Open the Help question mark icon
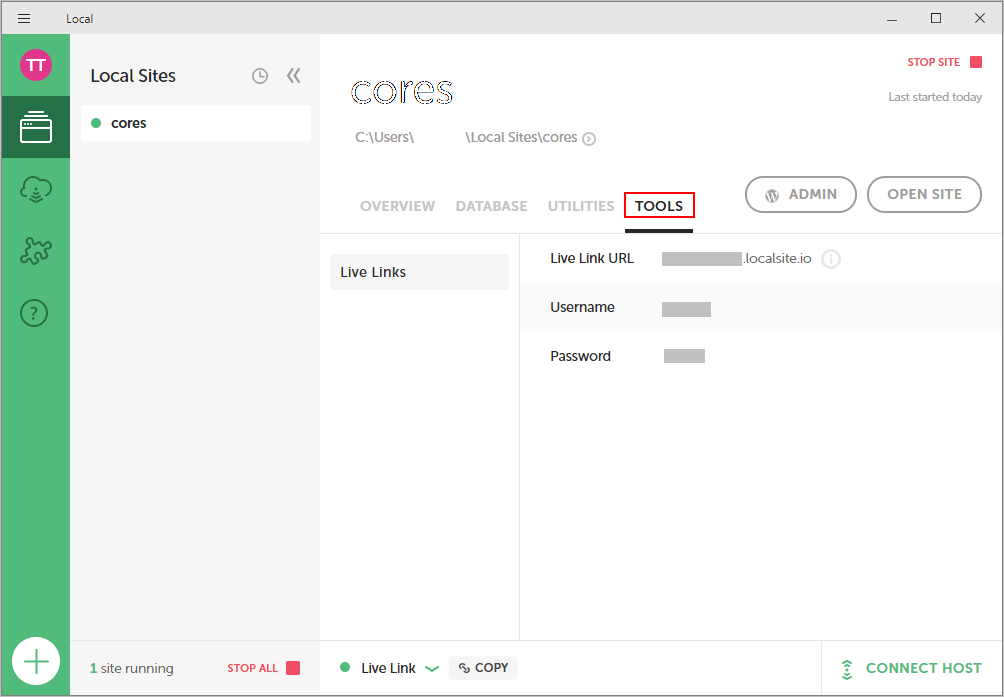 click(x=35, y=313)
